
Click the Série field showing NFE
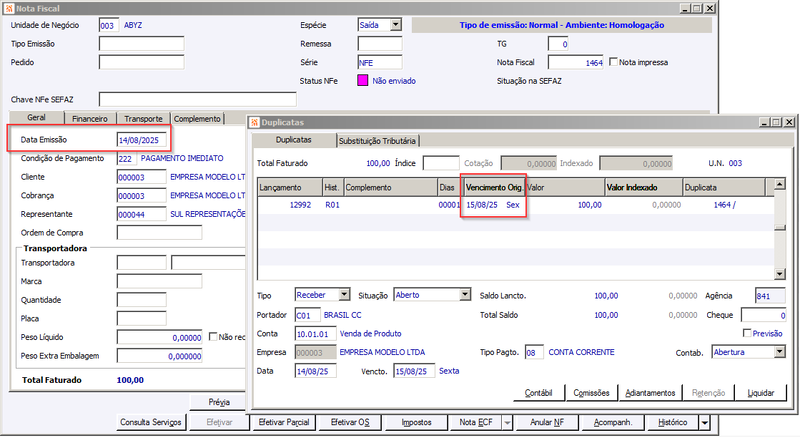380,62
